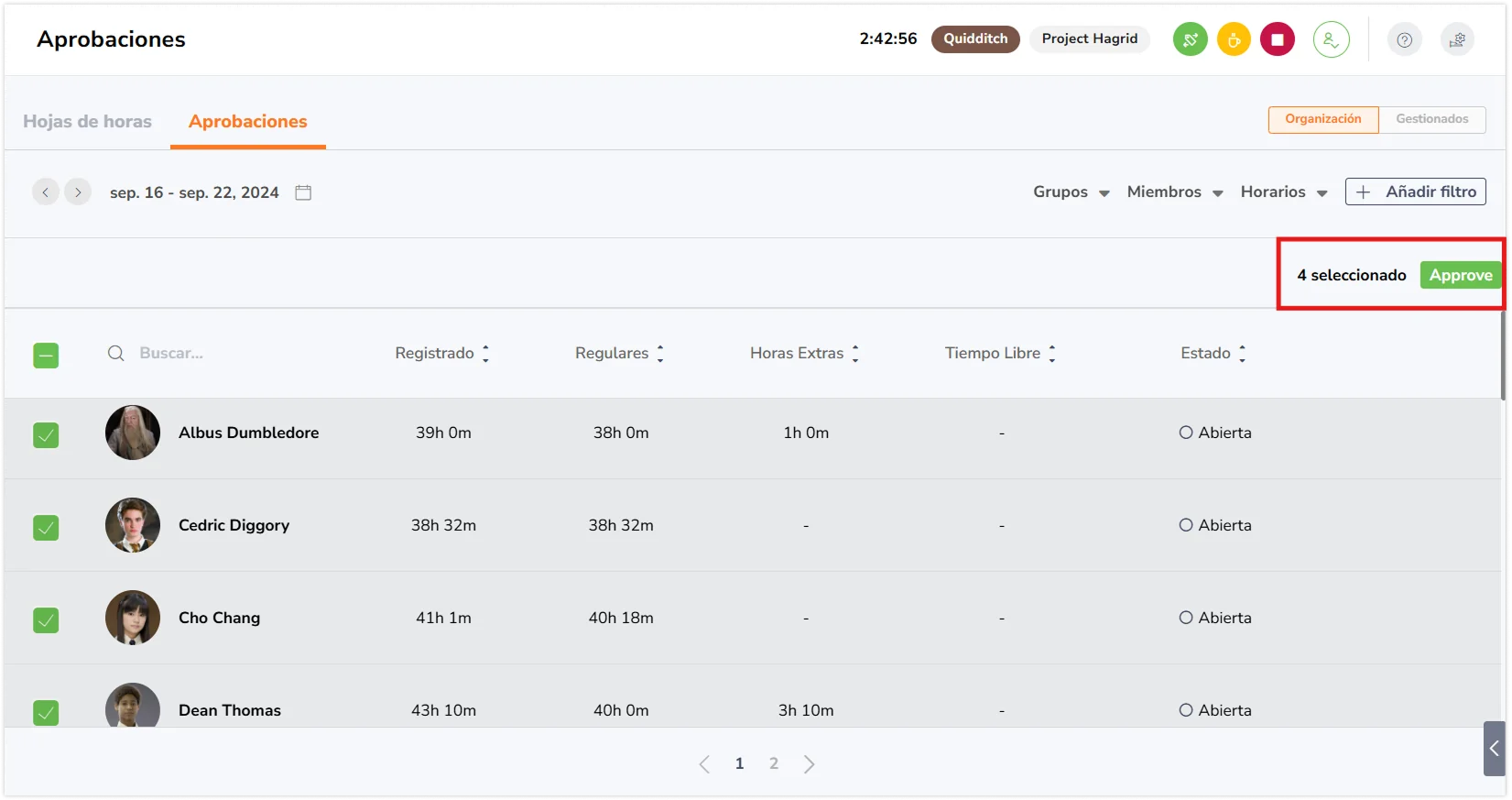Open the settings gear icon

click(1457, 39)
